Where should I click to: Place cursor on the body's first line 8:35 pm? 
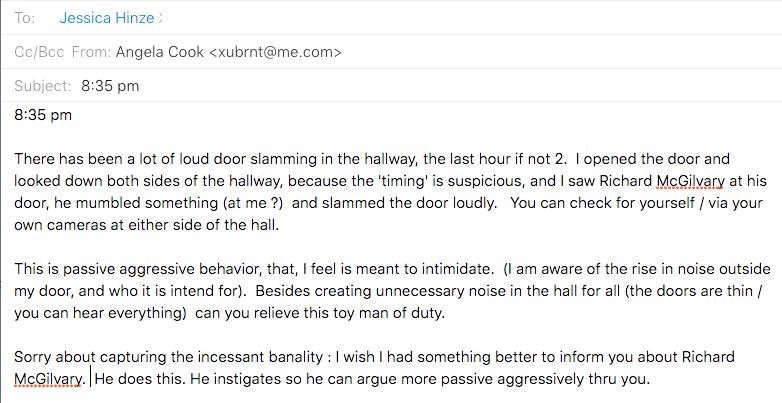tap(43, 115)
